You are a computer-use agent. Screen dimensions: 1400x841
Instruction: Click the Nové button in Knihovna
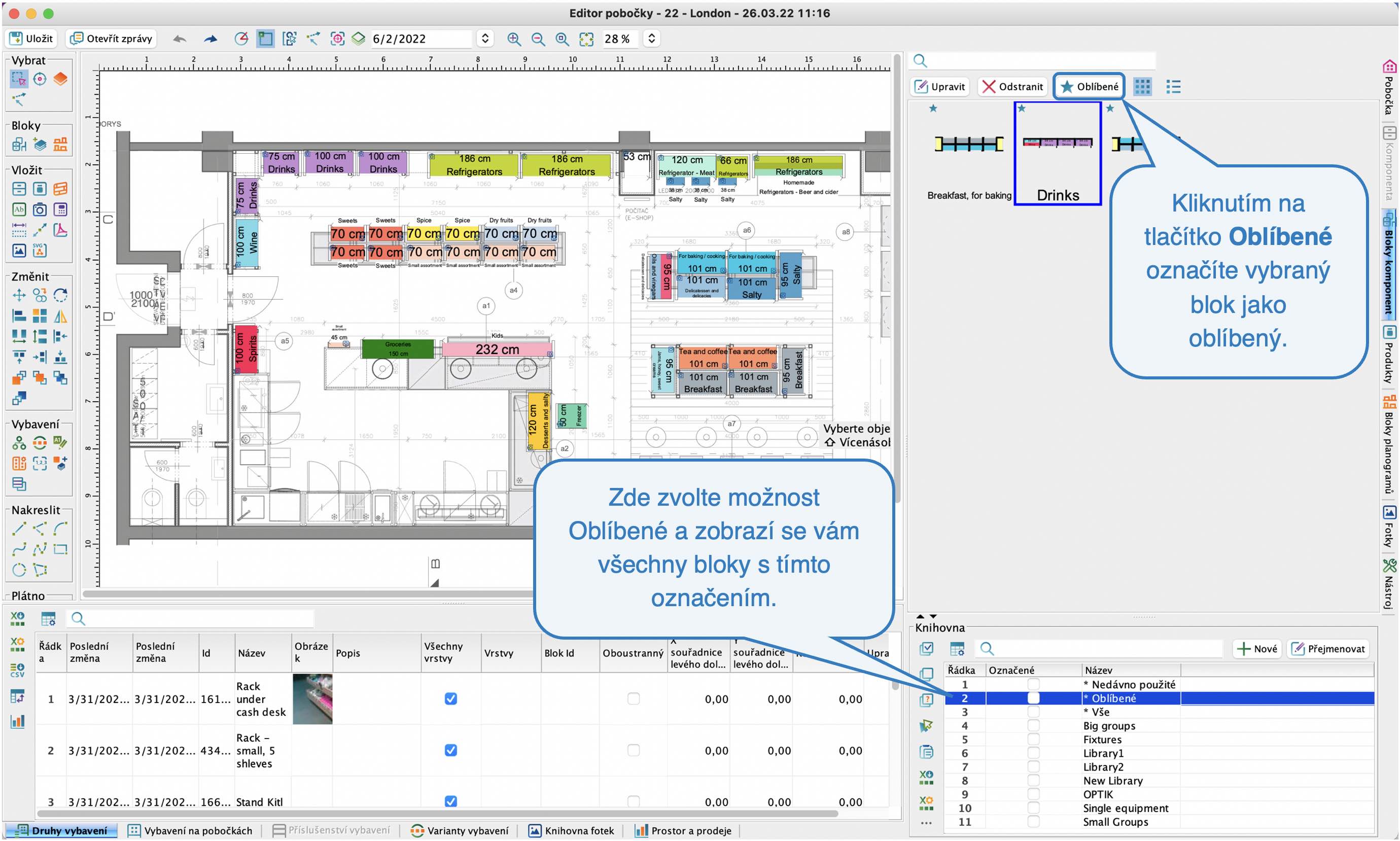click(1256, 649)
